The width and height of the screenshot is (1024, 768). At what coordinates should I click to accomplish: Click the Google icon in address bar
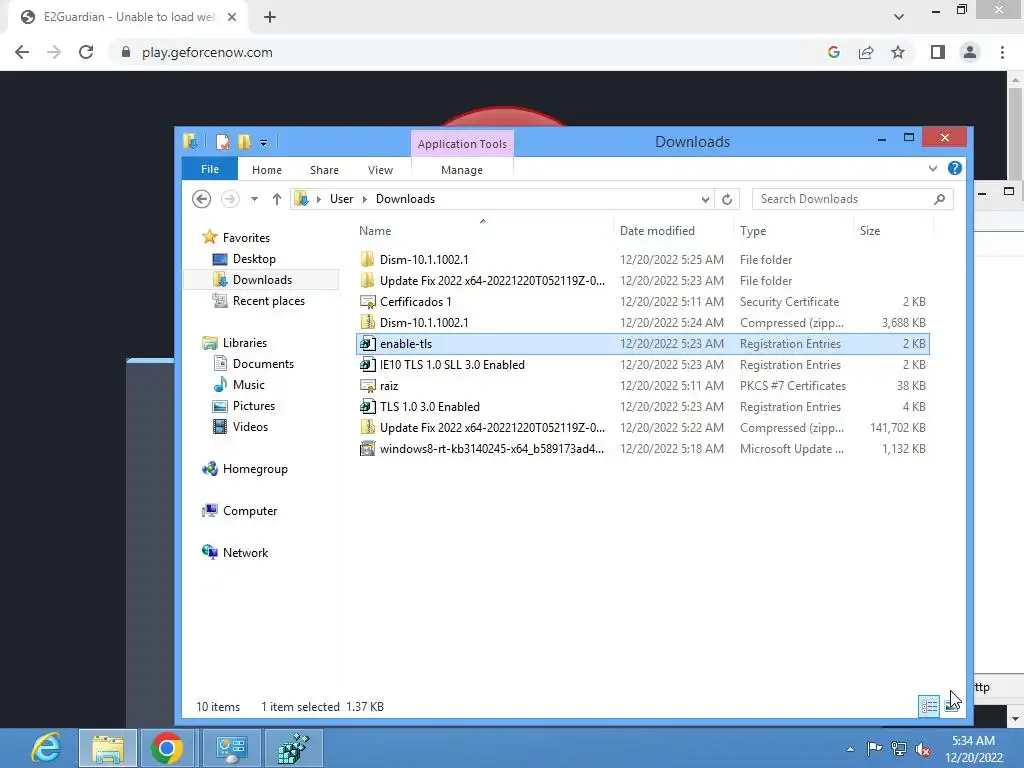pos(833,52)
